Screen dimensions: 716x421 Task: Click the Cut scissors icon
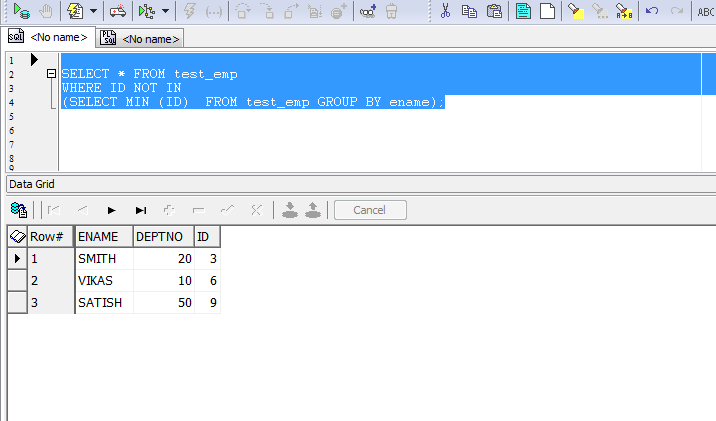point(445,11)
